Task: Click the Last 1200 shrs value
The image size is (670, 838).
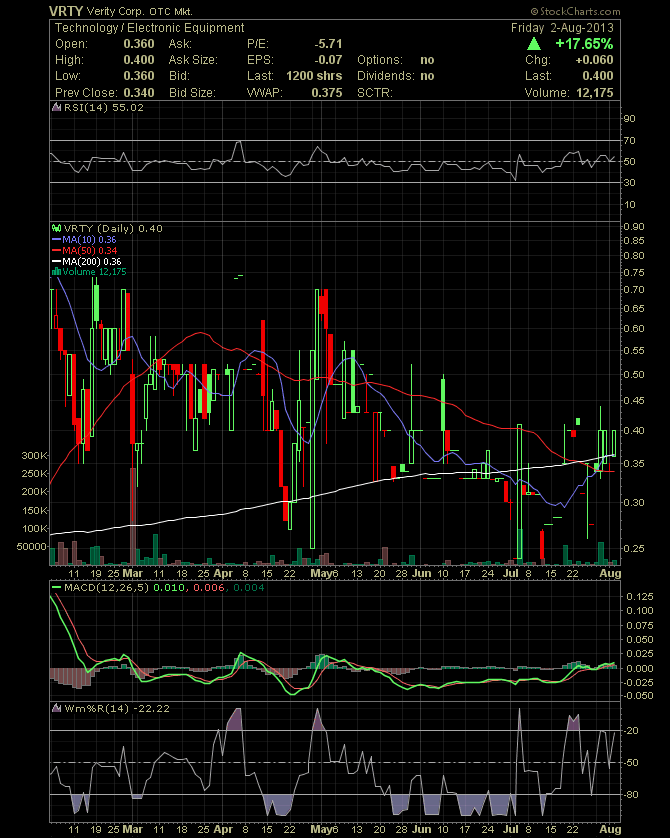Action: pos(314,76)
